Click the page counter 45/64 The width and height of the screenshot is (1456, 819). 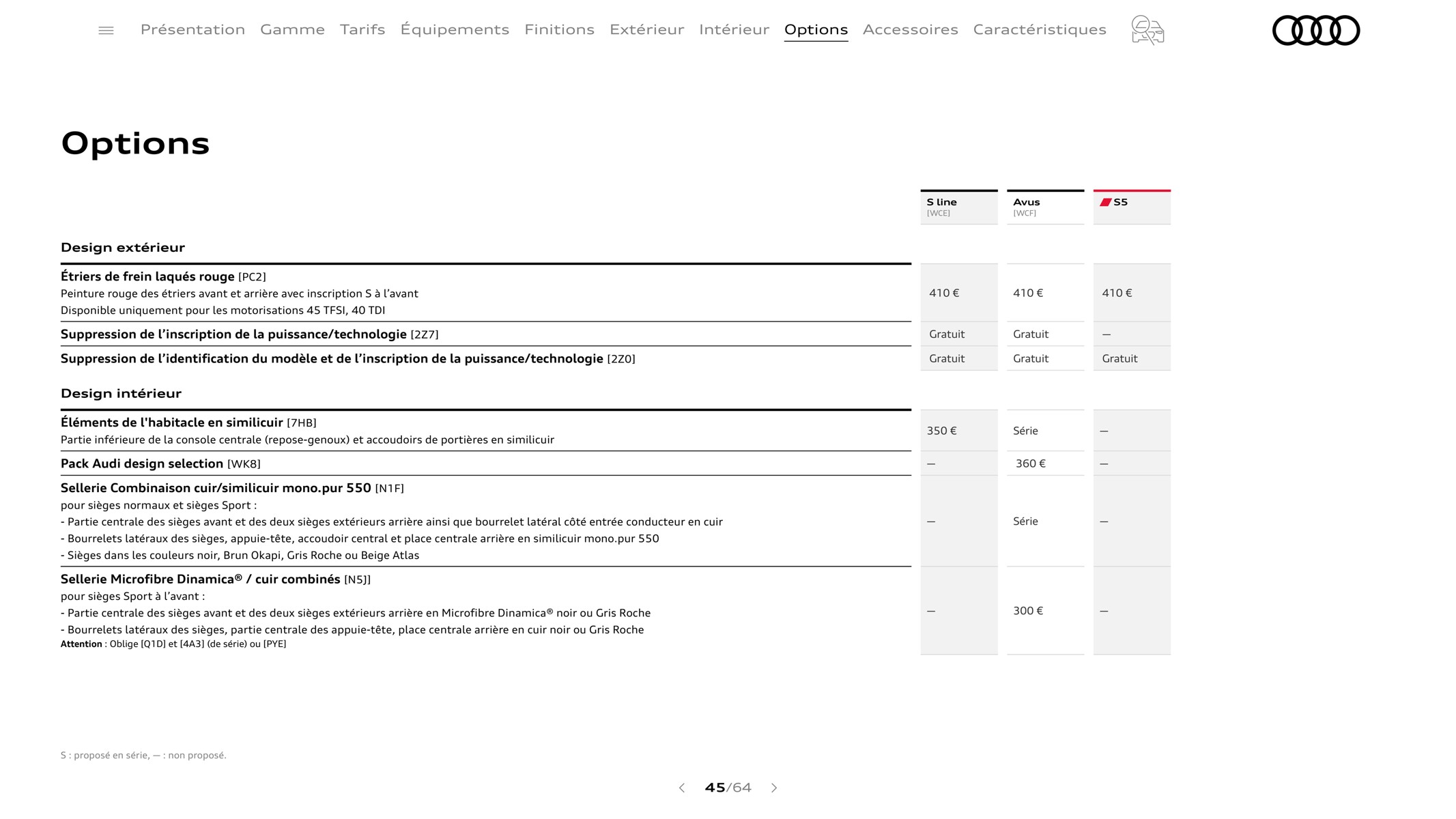coord(728,788)
